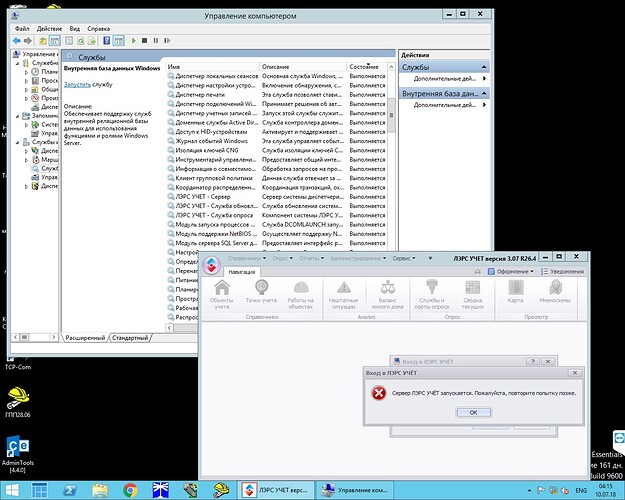Screen dimensions: 625x500
Task: Open Нештатные ситуации ribbon icon
Action: click(344, 295)
